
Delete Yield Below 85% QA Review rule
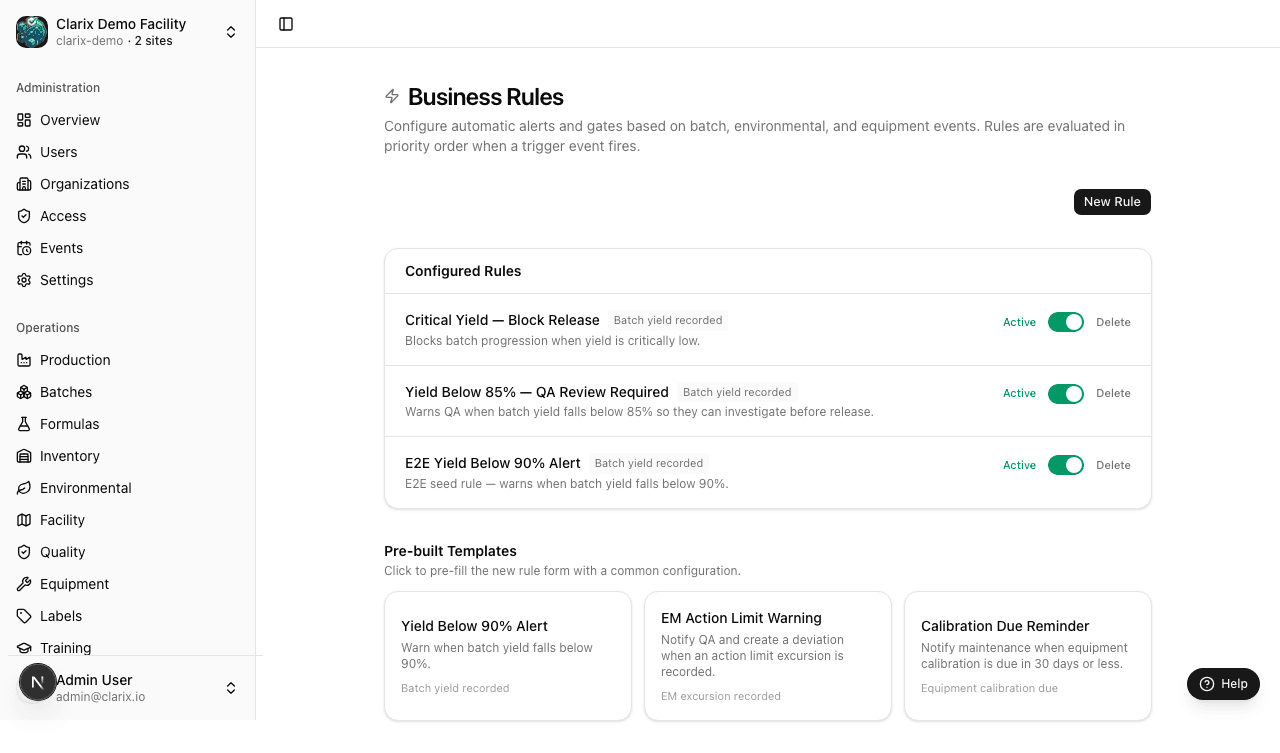[x=1113, y=394]
